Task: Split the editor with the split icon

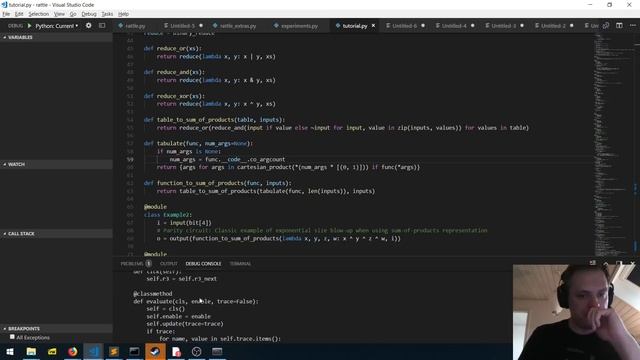Action: tap(619, 25)
